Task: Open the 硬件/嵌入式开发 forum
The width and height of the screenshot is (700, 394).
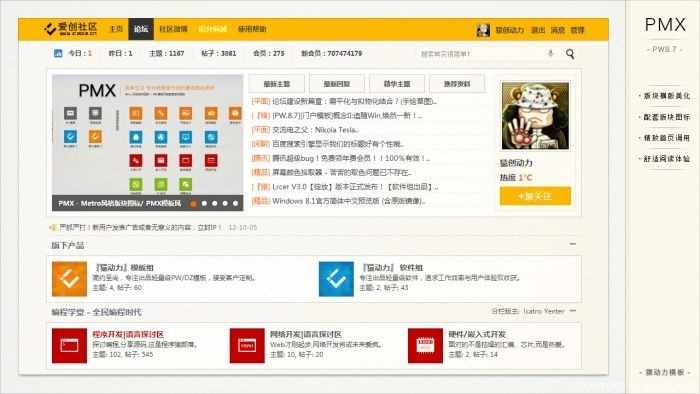Action: click(477, 334)
